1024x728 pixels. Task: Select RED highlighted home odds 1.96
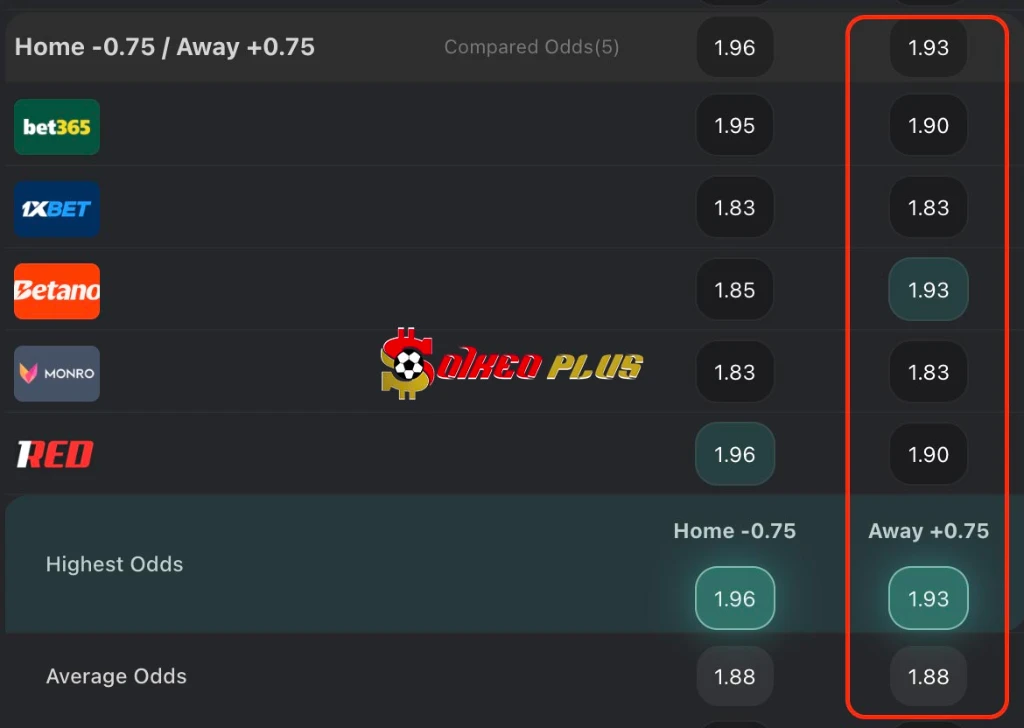[x=735, y=454]
